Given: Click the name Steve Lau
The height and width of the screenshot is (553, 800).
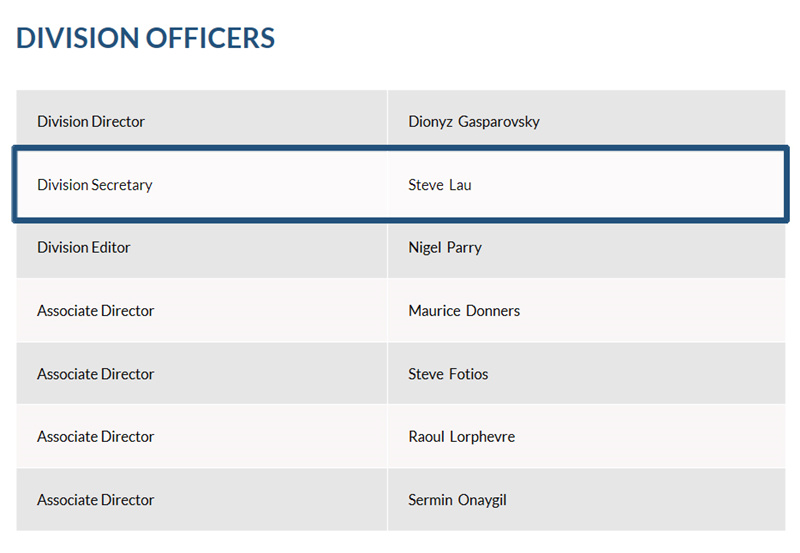Looking at the screenshot, I should (440, 185).
